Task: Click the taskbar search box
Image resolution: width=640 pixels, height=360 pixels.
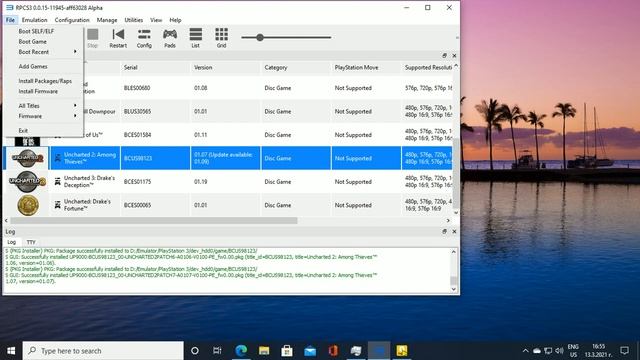Action: pos(103,351)
